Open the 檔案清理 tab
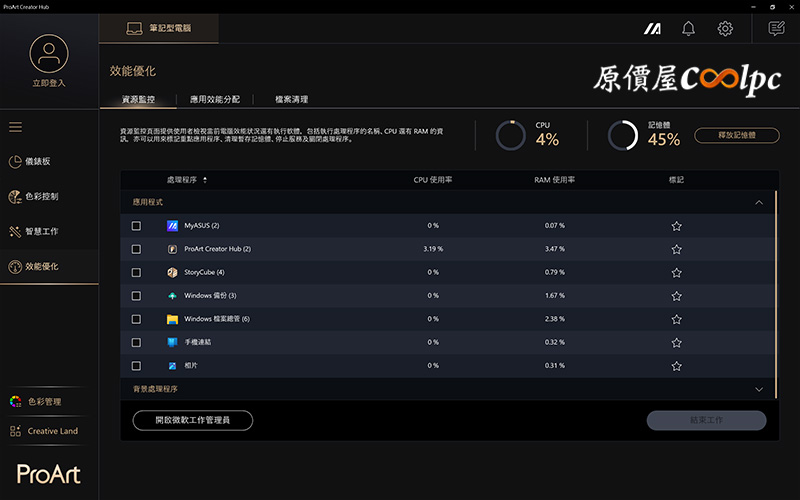The width and height of the screenshot is (800, 500). point(292,100)
